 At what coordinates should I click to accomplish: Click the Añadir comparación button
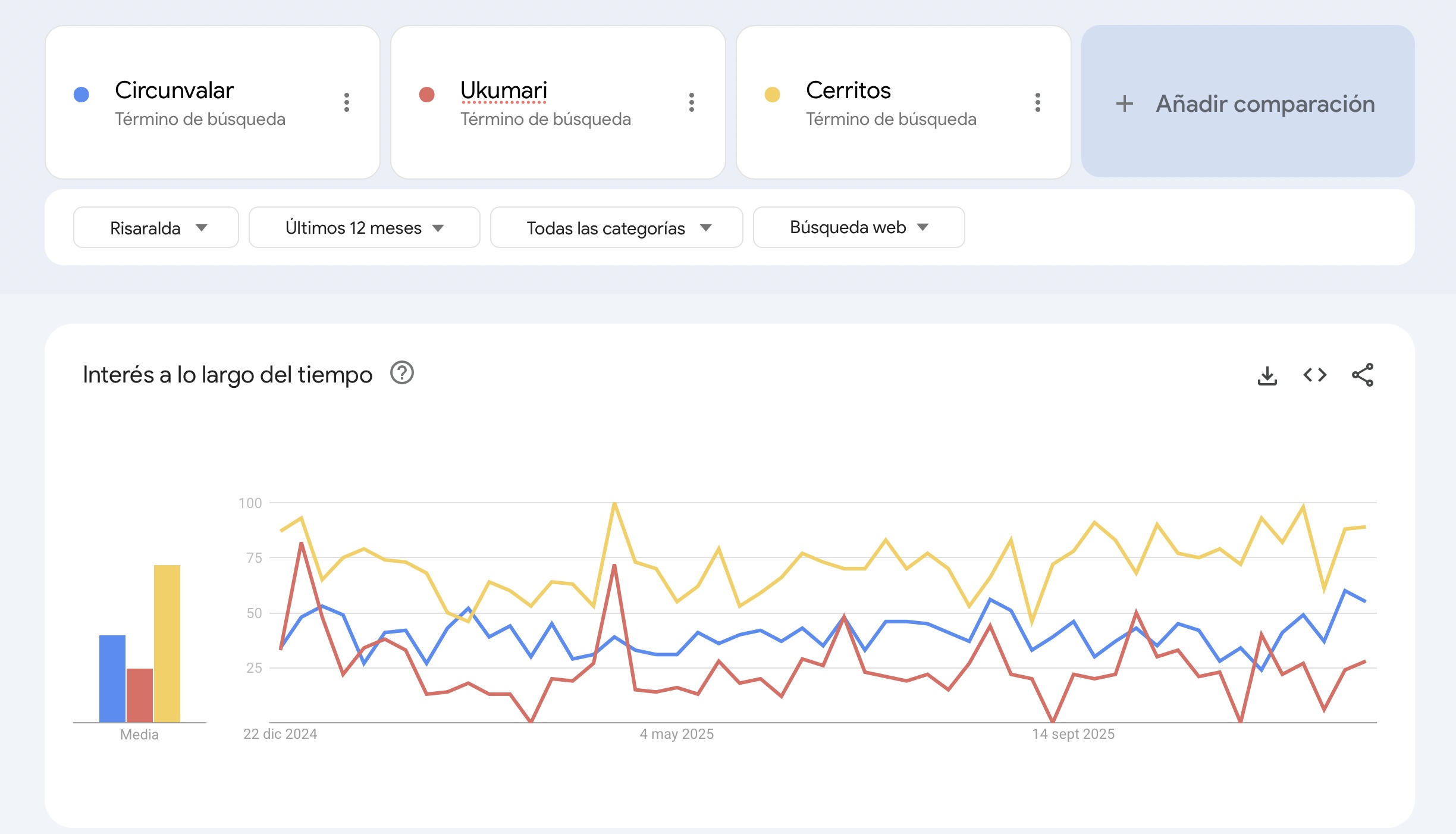click(1248, 101)
